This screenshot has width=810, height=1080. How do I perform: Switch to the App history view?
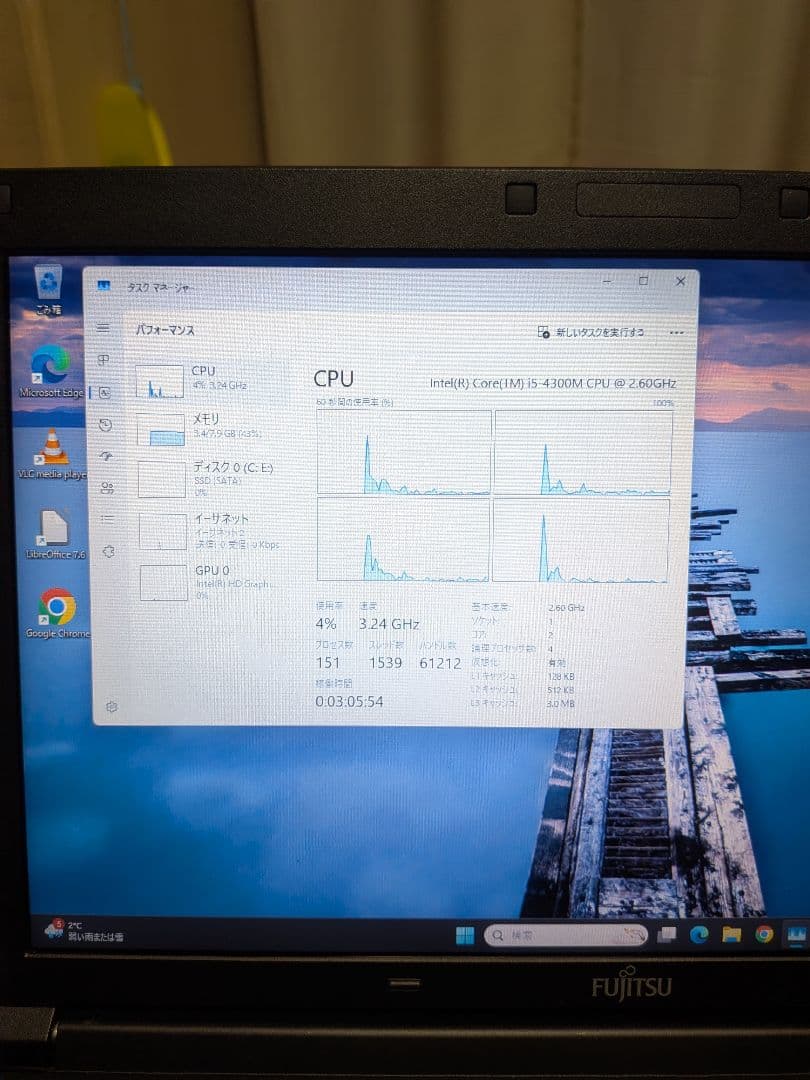coord(104,422)
